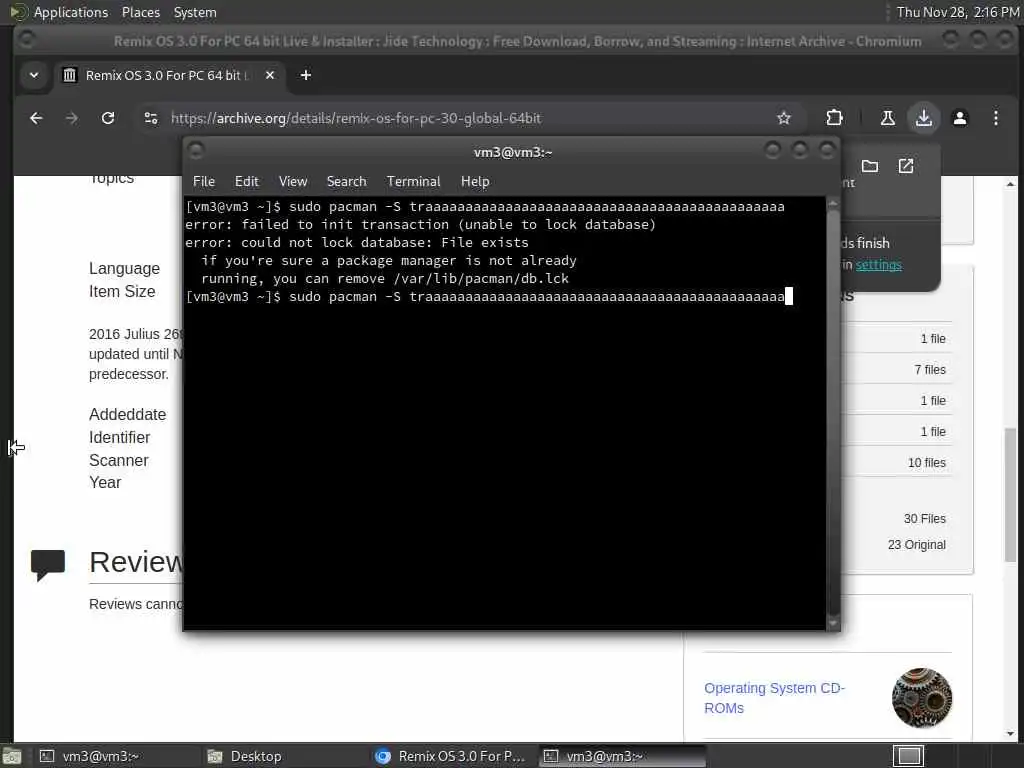Click the Reviews speech bubble icon
This screenshot has height=768, width=1024.
coord(48,564)
